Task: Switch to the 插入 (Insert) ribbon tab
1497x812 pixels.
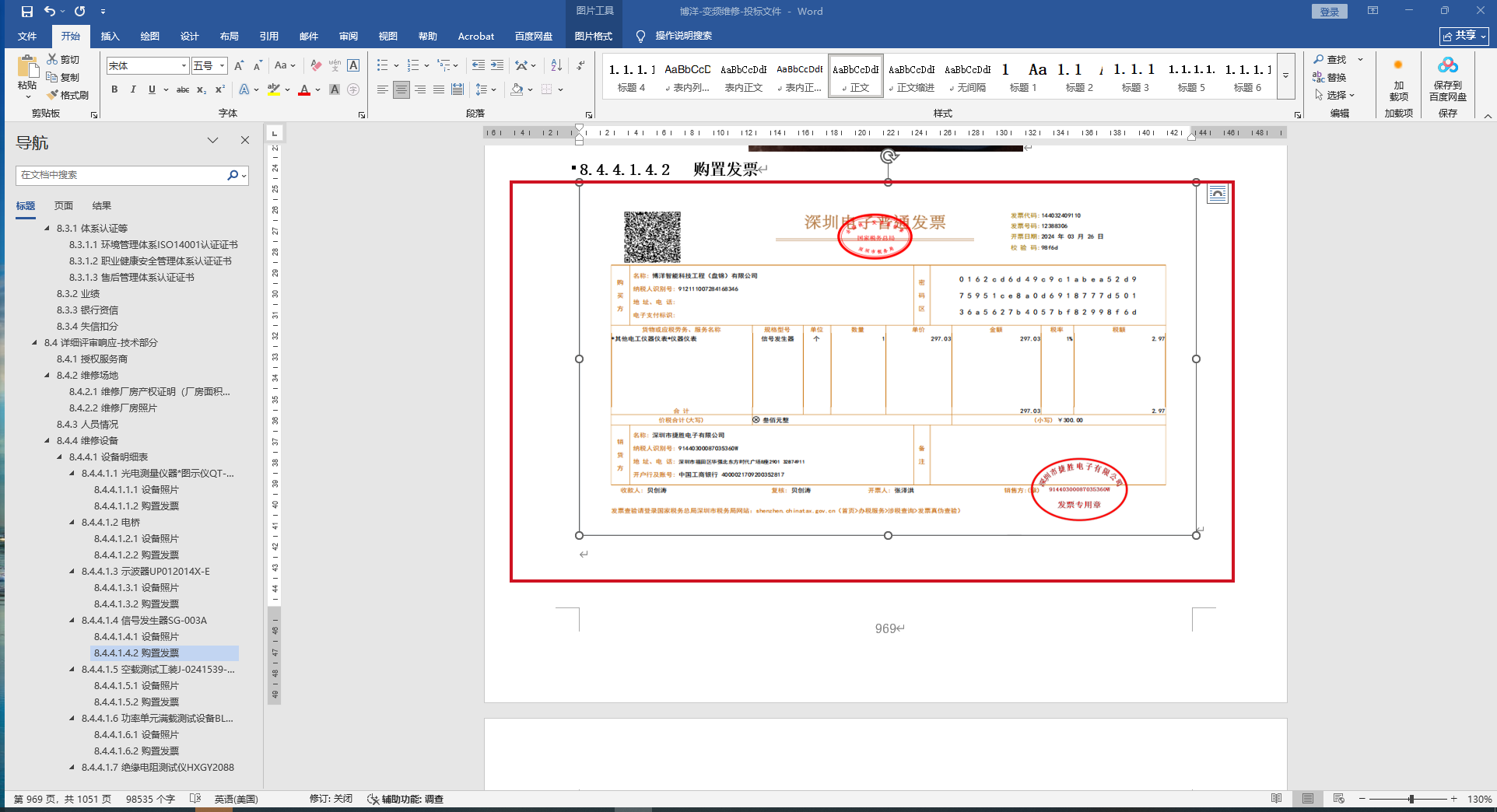Action: point(110,36)
